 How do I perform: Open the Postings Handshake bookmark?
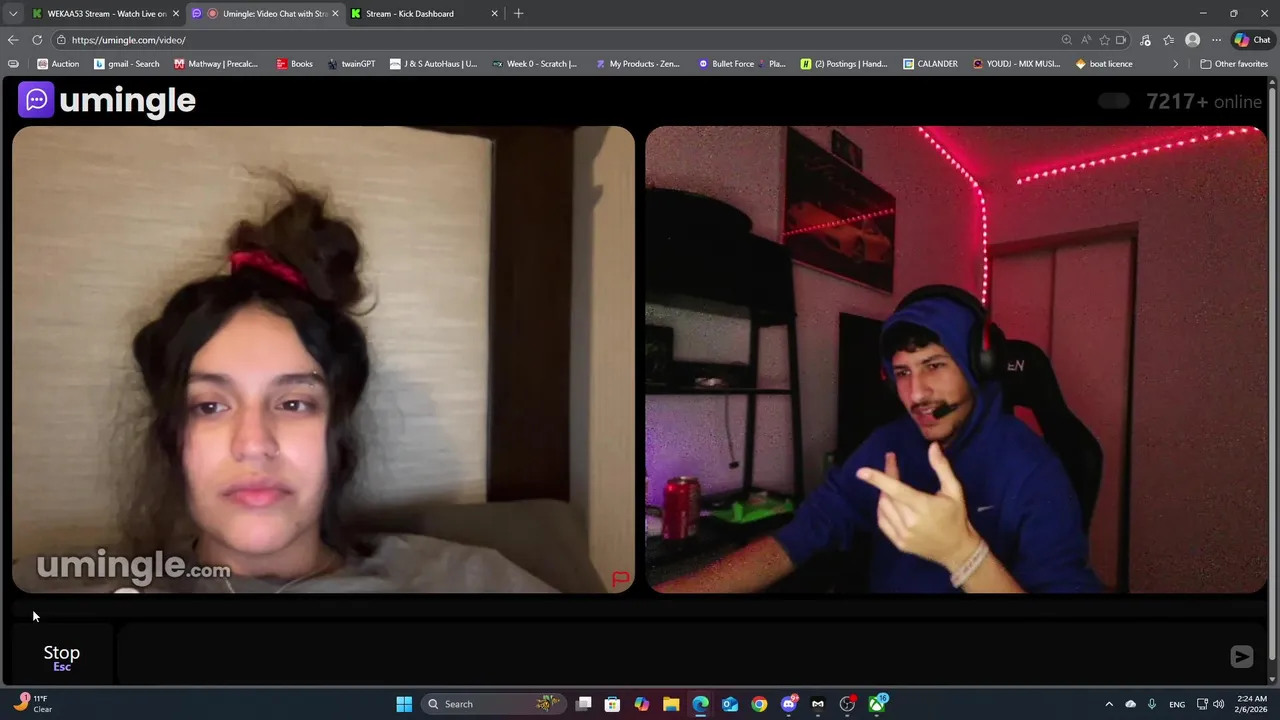point(844,64)
